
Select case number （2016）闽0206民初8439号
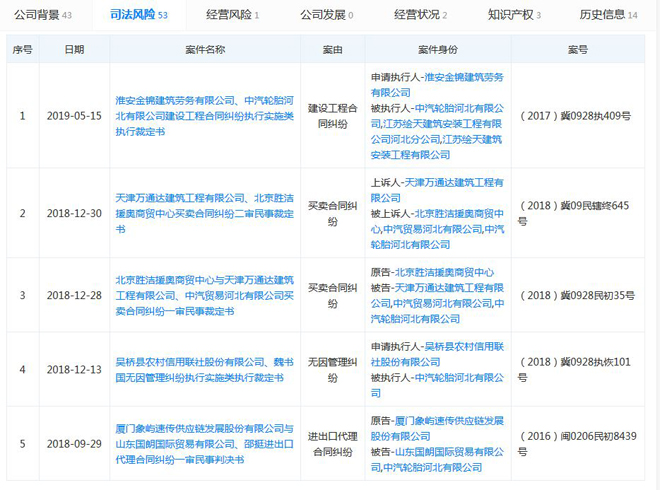[x=577, y=444]
